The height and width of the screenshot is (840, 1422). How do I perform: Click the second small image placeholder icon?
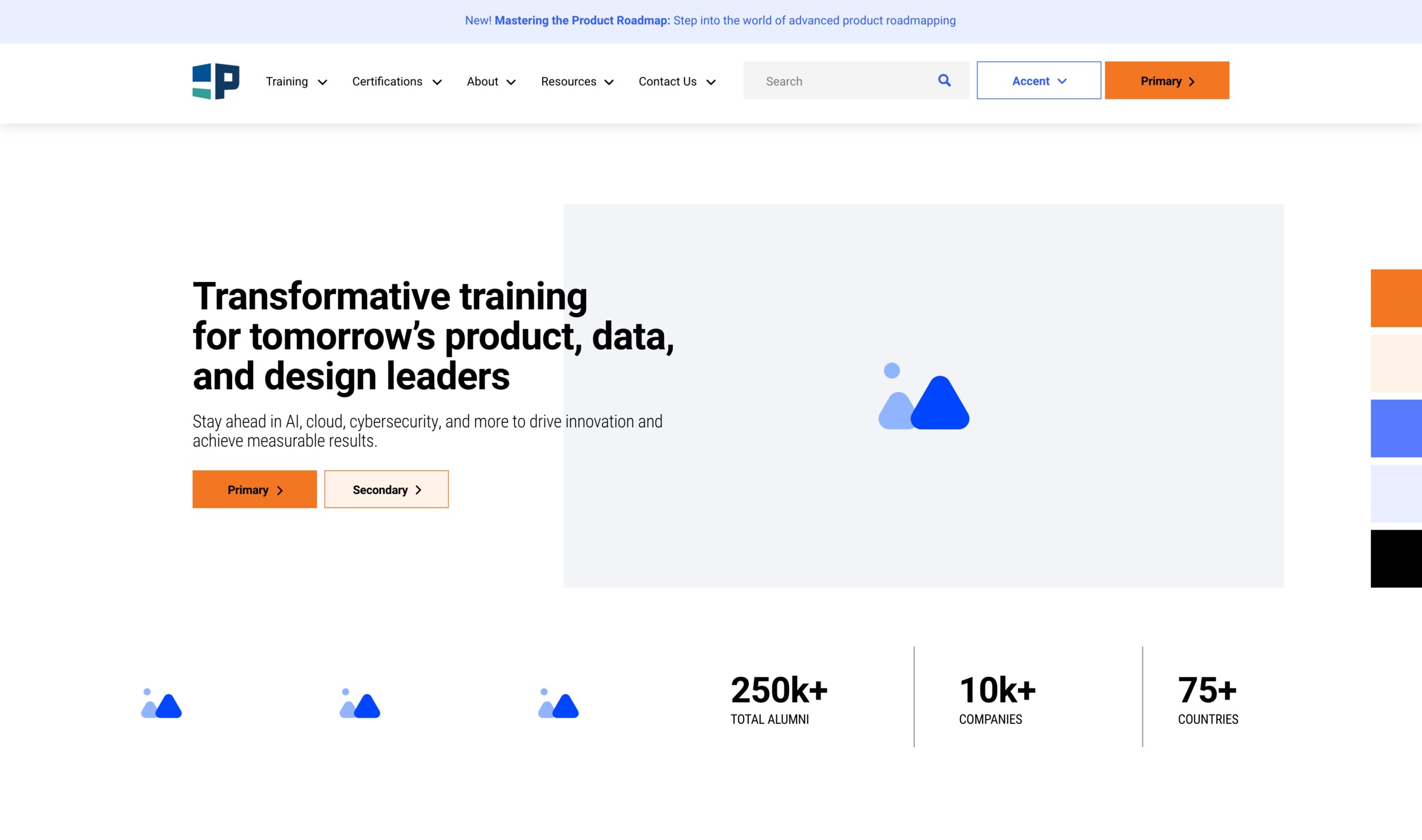tap(359, 703)
